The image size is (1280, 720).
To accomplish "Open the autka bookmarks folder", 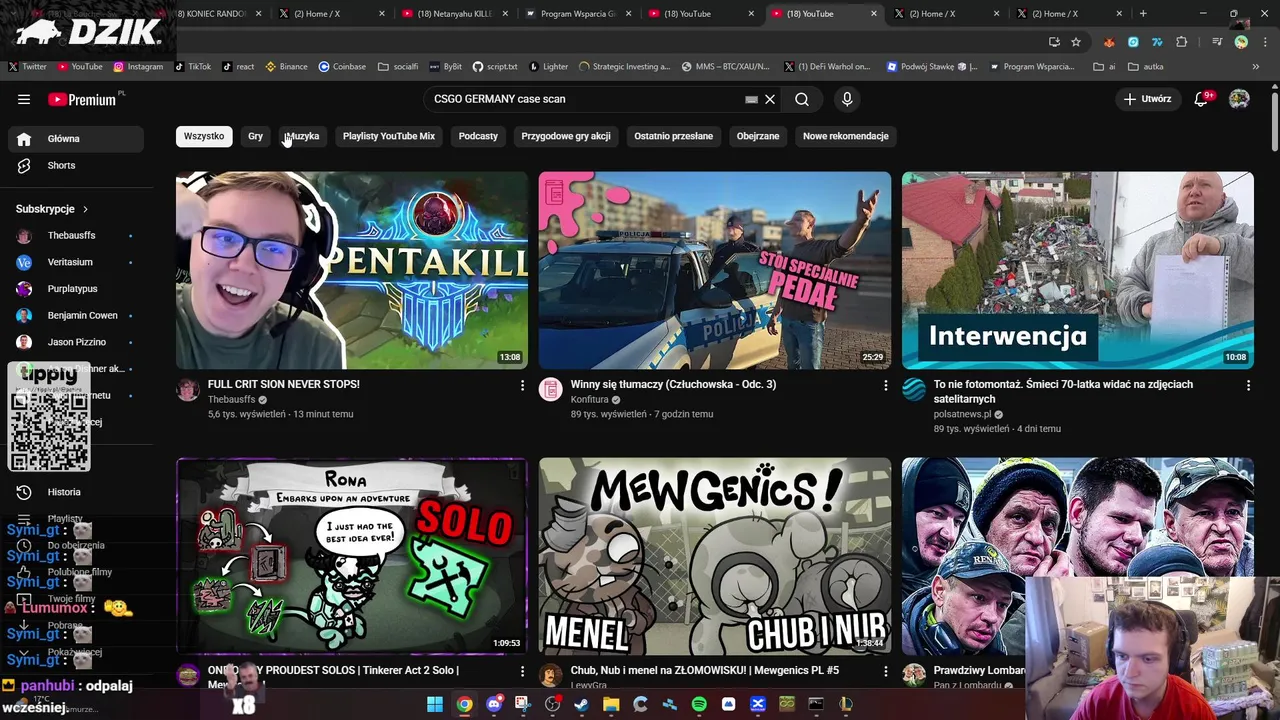I will point(1145,67).
